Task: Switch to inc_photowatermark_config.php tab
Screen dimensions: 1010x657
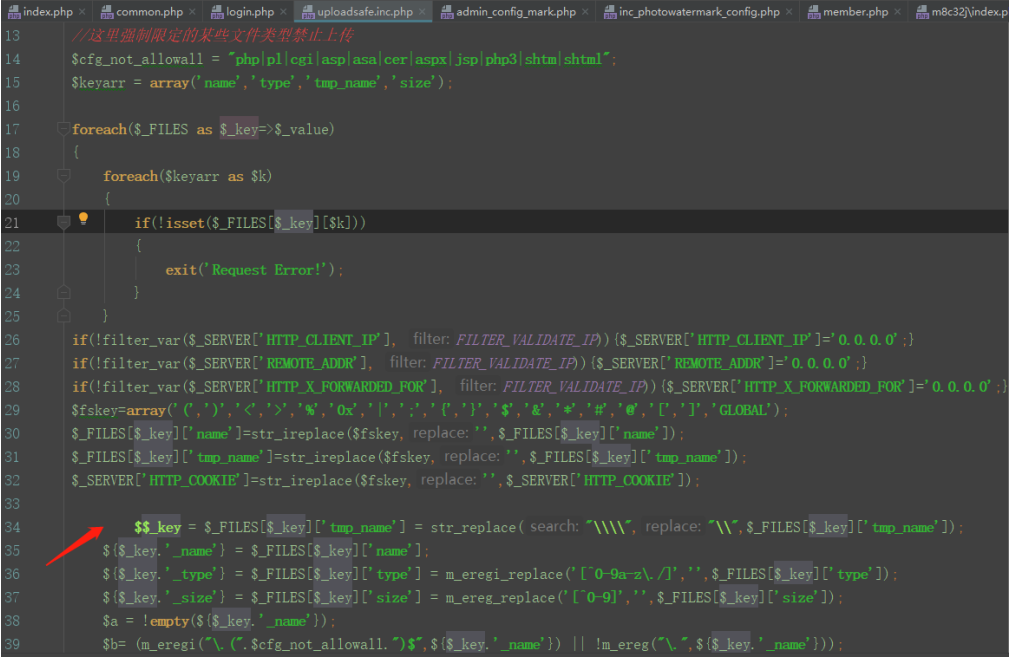Action: (x=700, y=12)
